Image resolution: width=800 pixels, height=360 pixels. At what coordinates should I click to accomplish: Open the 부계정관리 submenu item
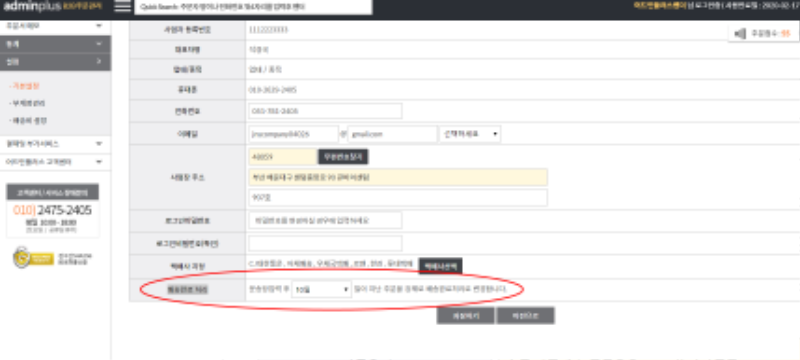click(x=28, y=104)
